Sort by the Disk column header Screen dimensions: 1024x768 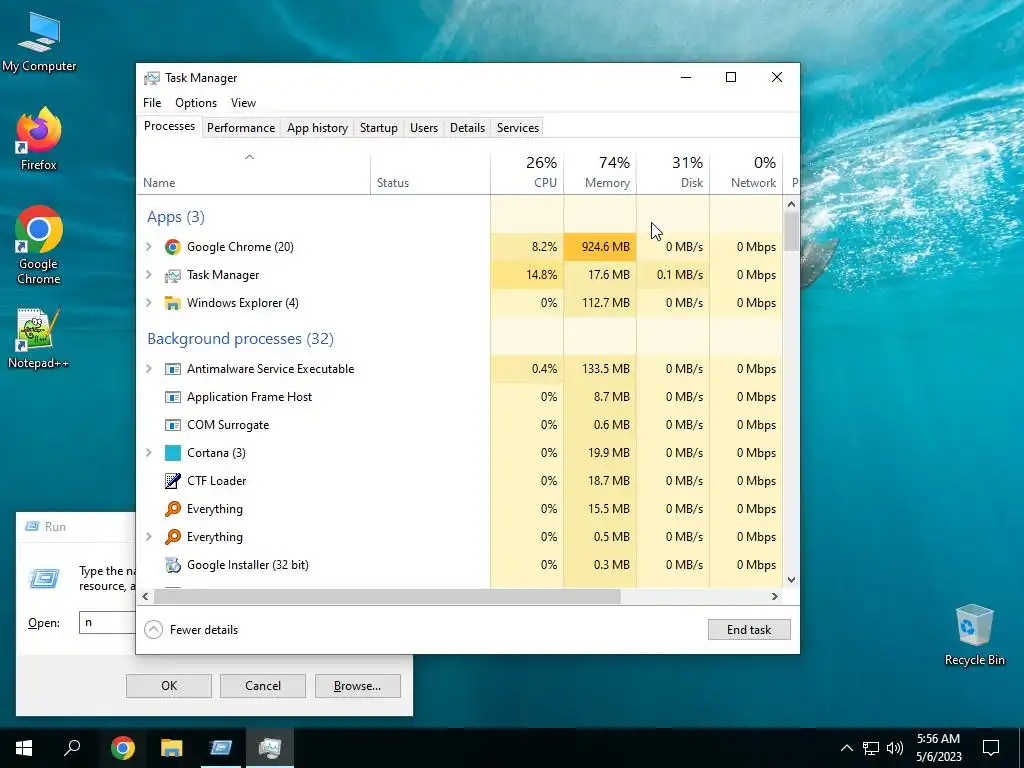coord(673,173)
